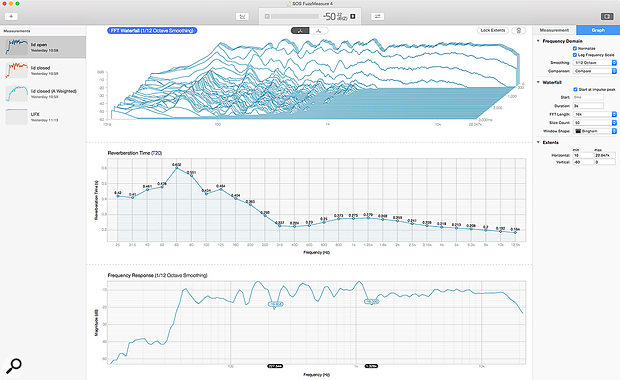This screenshot has height=380, width=620.
Task: Click the input channel button beside -50 readout
Action: (353, 16)
